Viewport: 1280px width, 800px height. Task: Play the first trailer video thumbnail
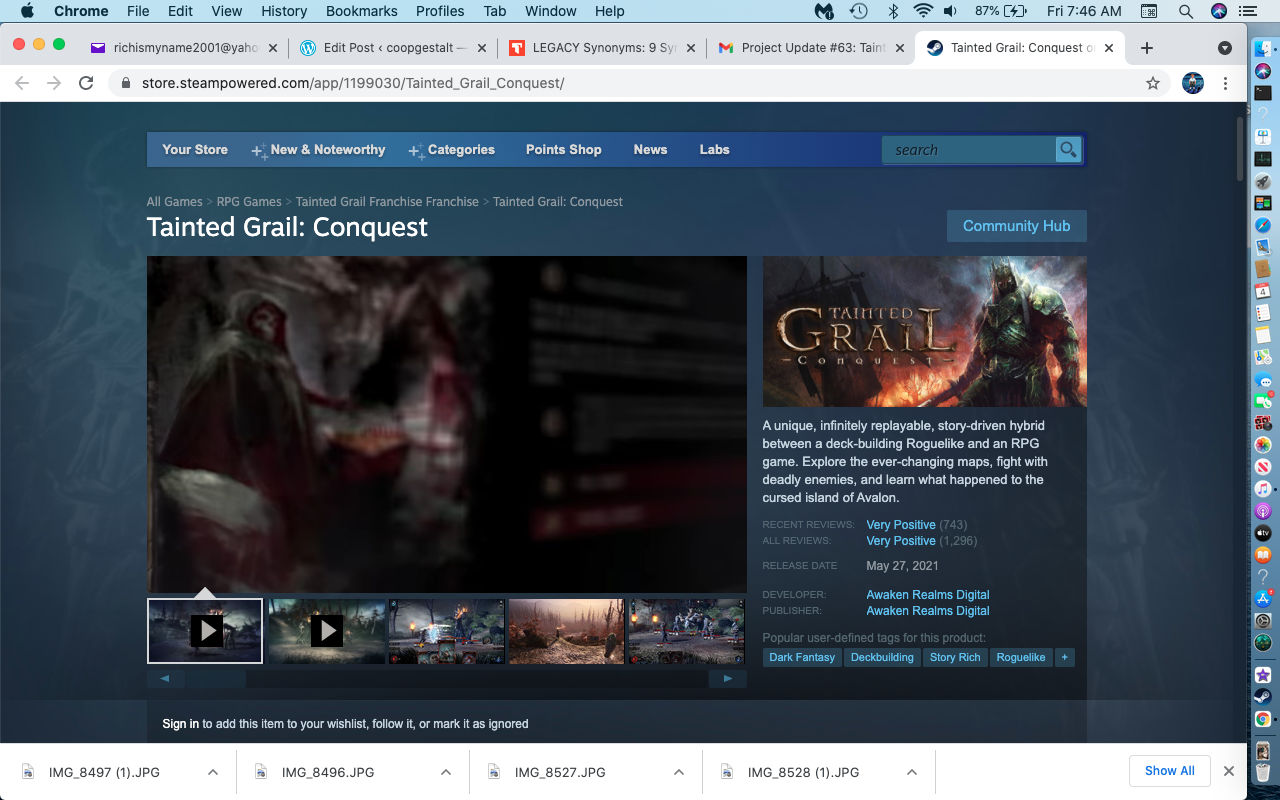tap(205, 631)
